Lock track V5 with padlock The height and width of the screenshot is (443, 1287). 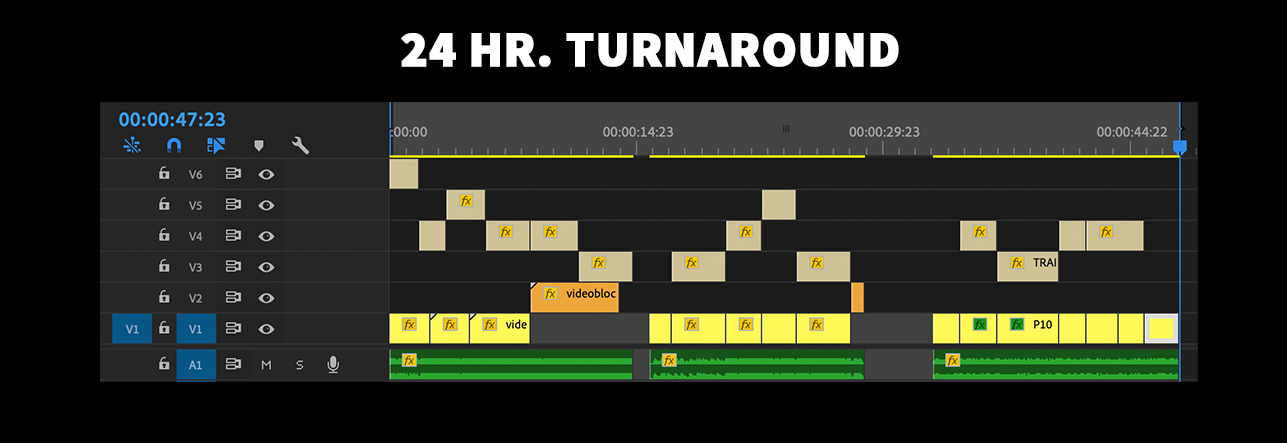click(164, 205)
